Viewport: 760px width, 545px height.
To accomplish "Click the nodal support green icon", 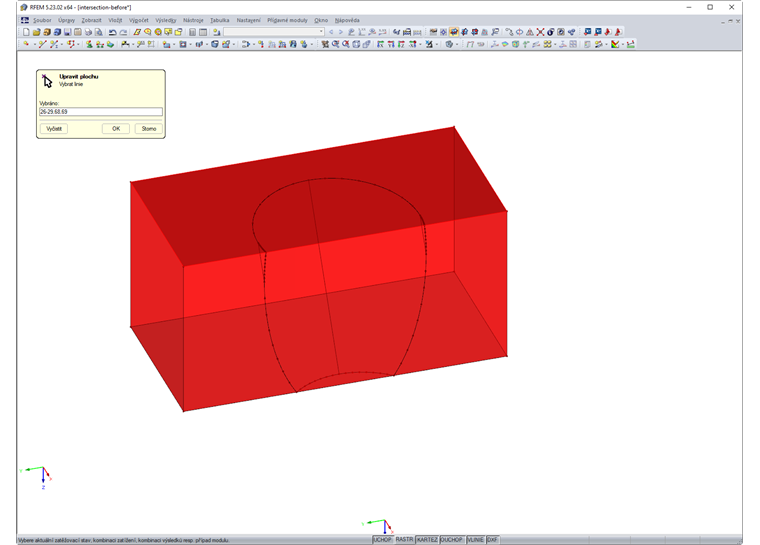I will [90, 44].
